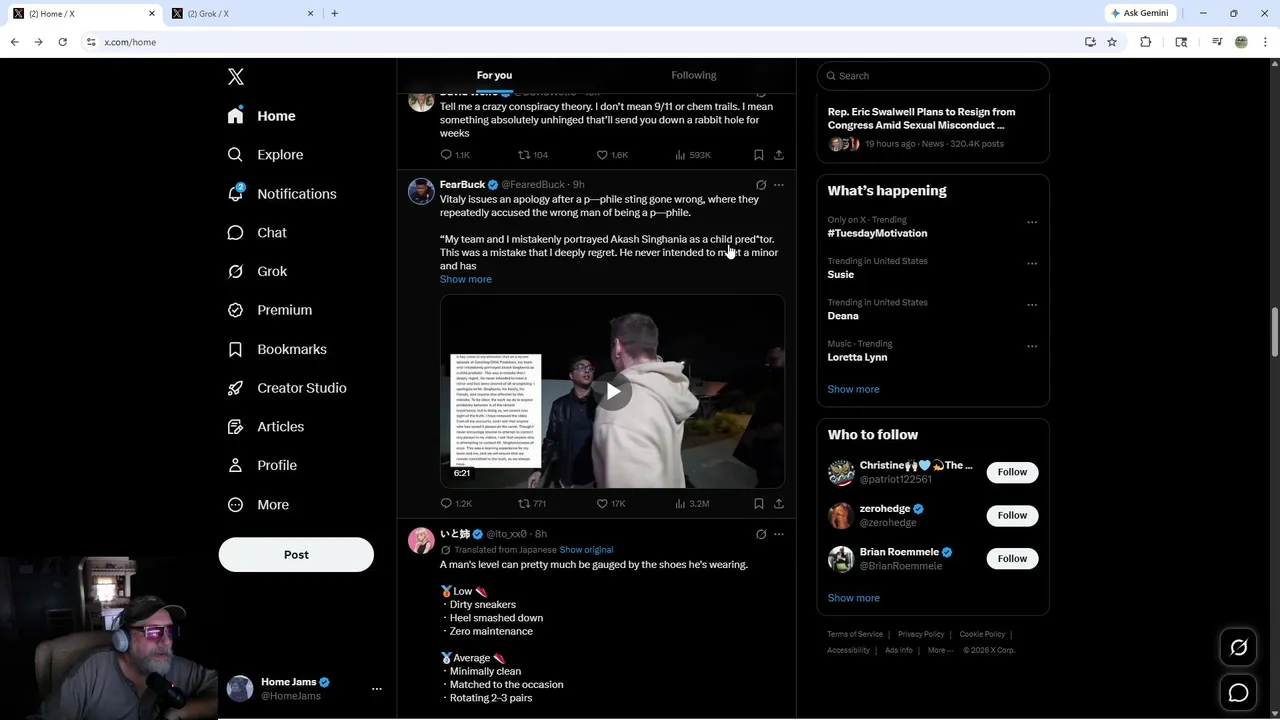
Task: Open FearBuck profile avatar
Action: 421,191
